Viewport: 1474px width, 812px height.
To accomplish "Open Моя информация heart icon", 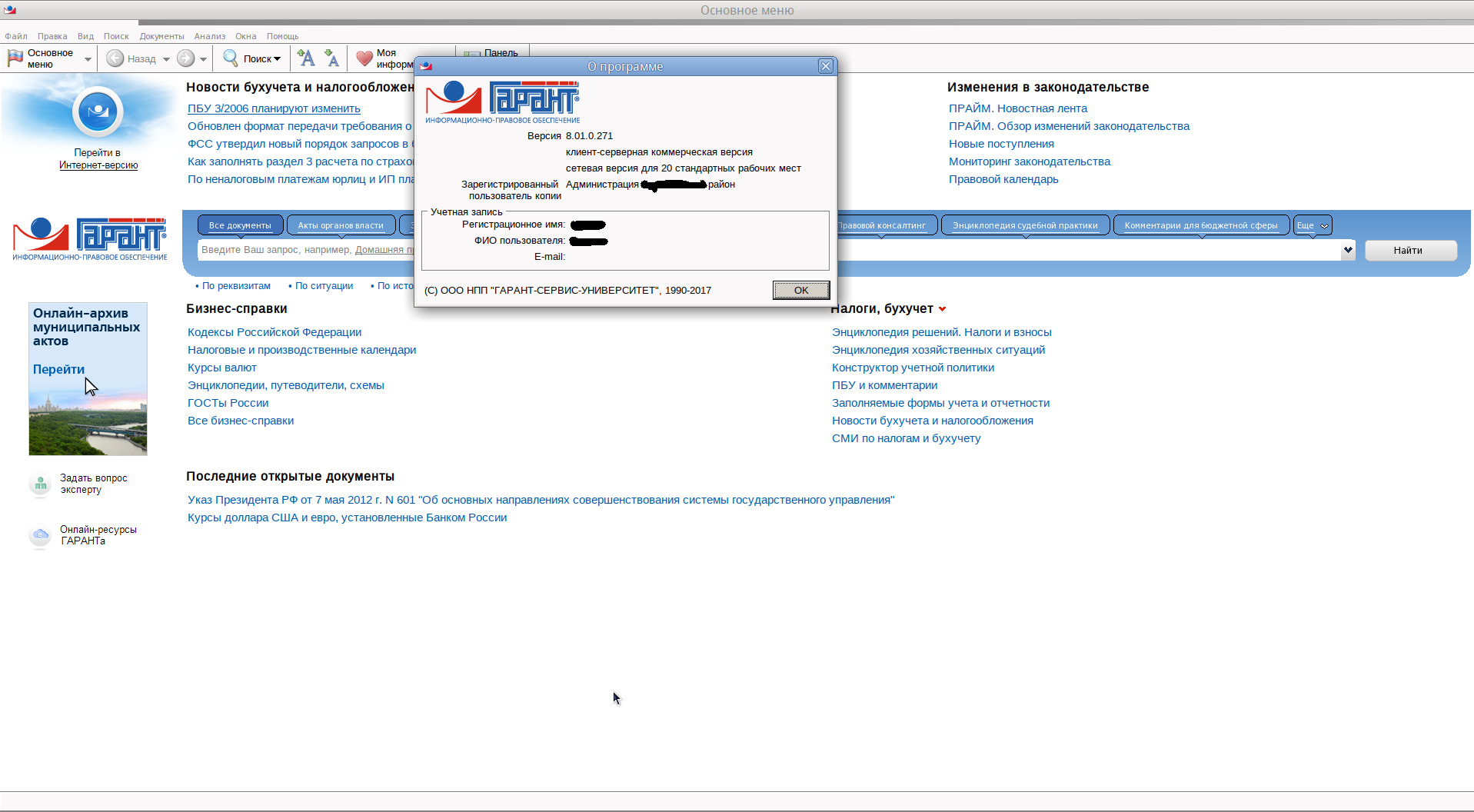I will tap(364, 58).
